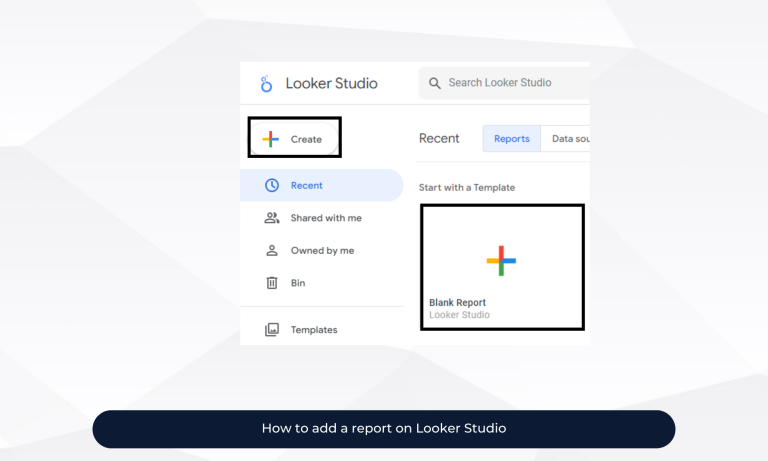Switch to the Reports tab
The height and width of the screenshot is (461, 768).
[511, 139]
